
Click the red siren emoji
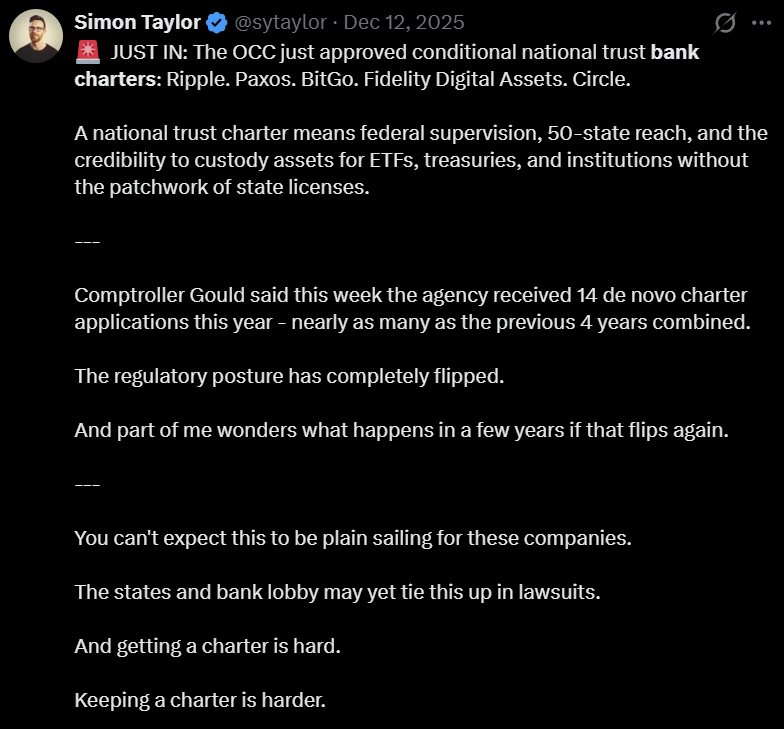pyautogui.click(x=87, y=53)
